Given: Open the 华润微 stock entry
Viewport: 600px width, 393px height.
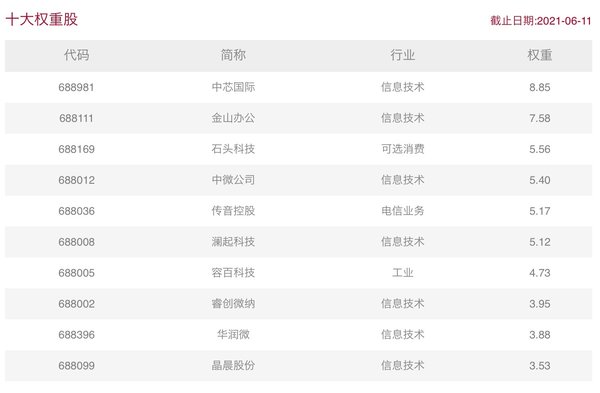Looking at the screenshot, I should [x=233, y=335].
